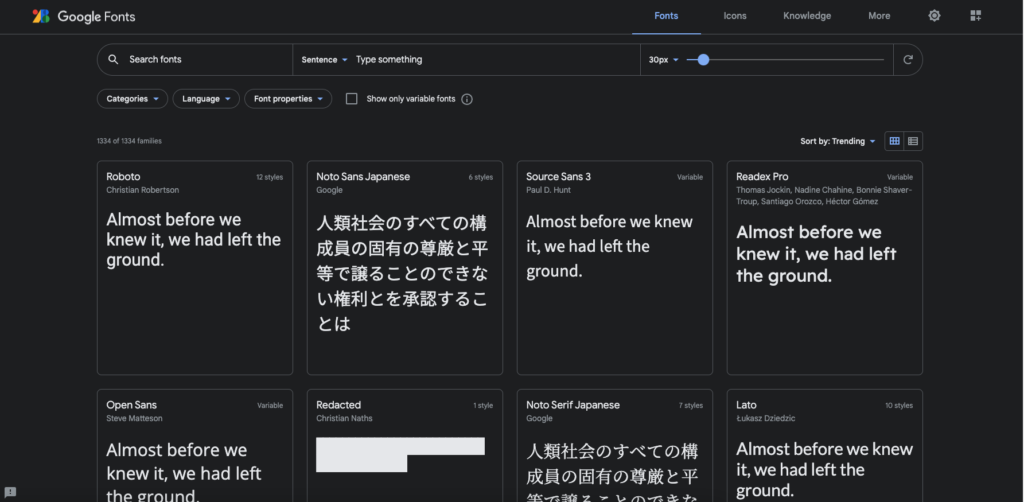Switch to grid view

point(895,141)
